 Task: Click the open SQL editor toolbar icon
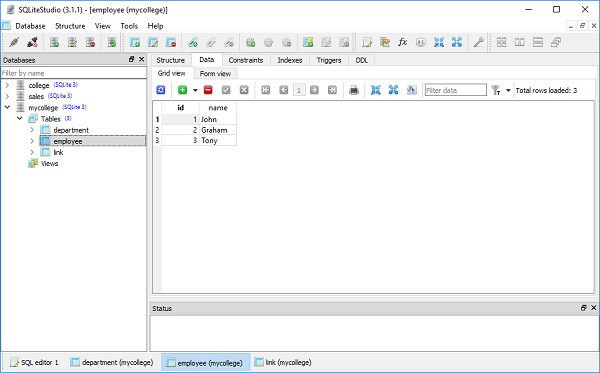pyautogui.click(x=367, y=42)
